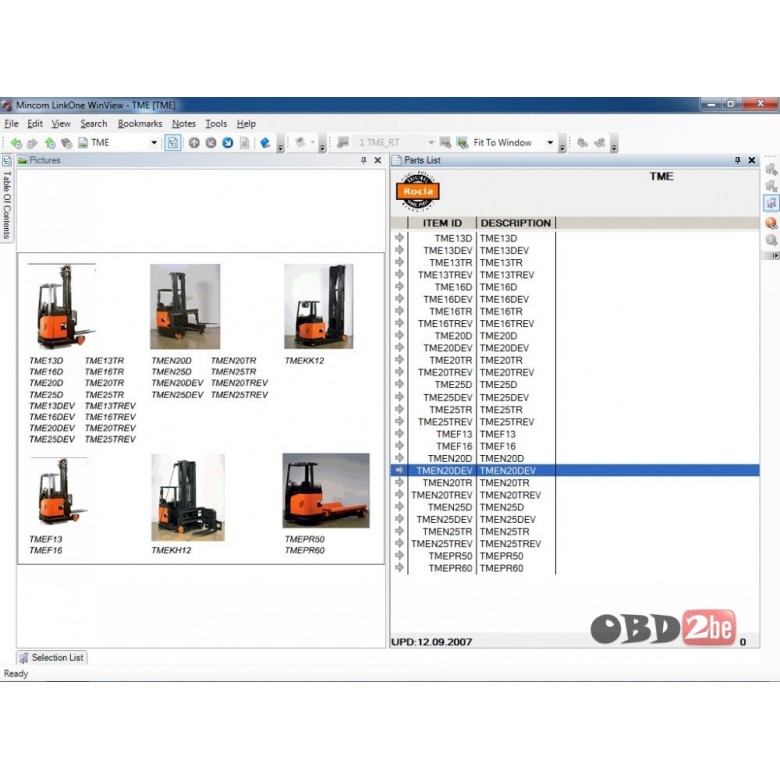Close the Parts List panel

click(x=752, y=160)
